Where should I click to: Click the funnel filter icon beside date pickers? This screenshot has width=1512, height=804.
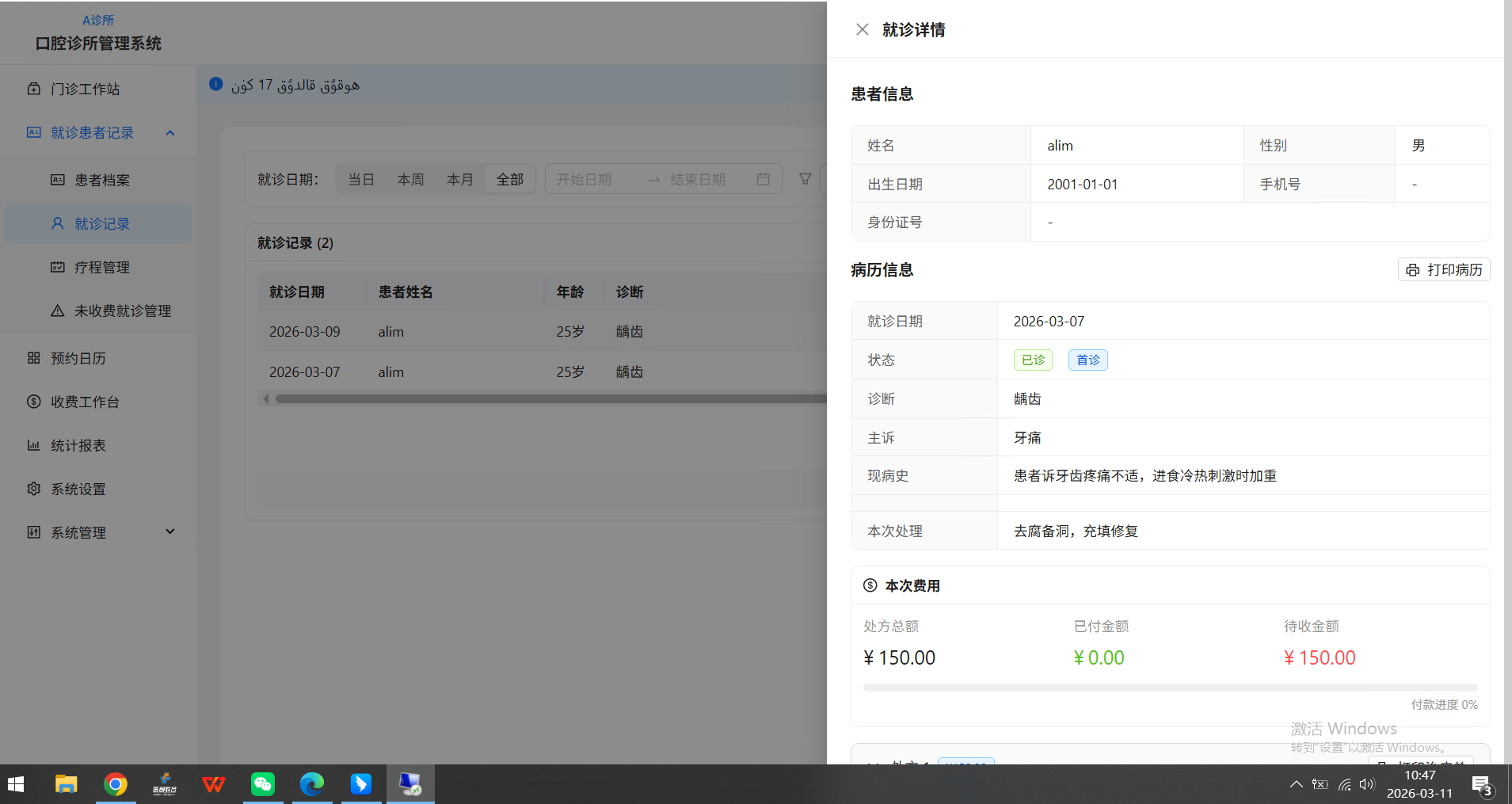(x=805, y=179)
